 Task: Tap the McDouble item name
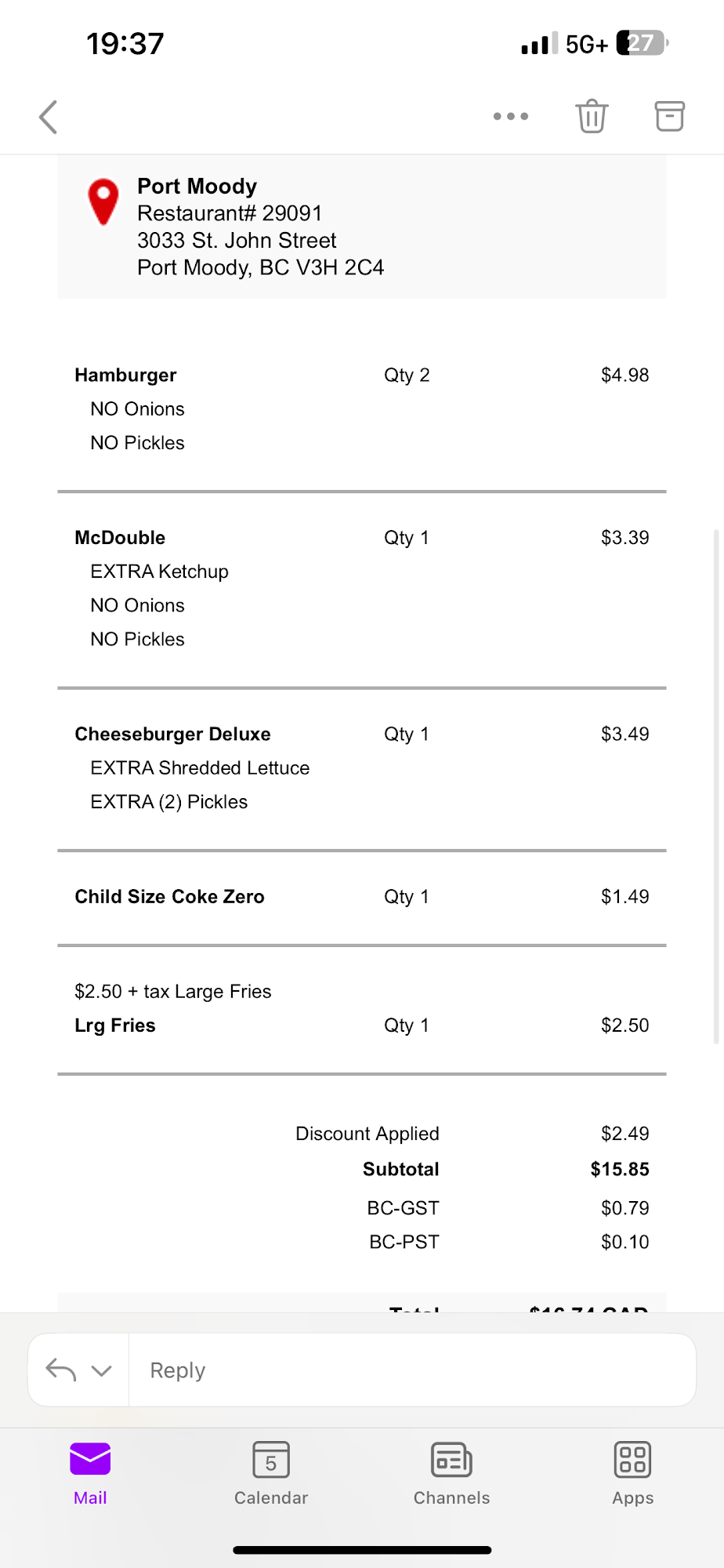(x=120, y=538)
